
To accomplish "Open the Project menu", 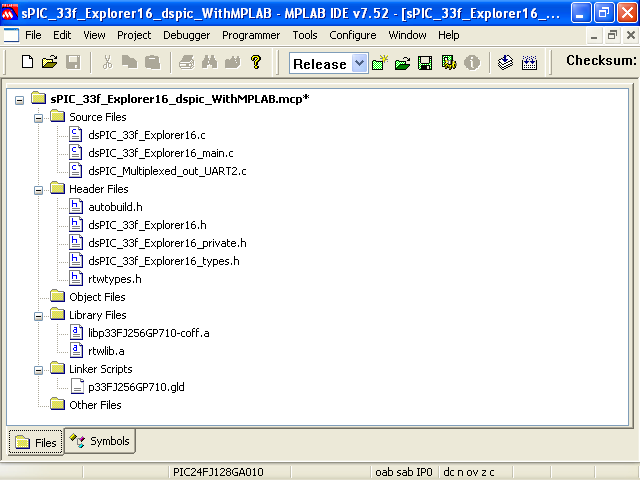I will (x=134, y=36).
